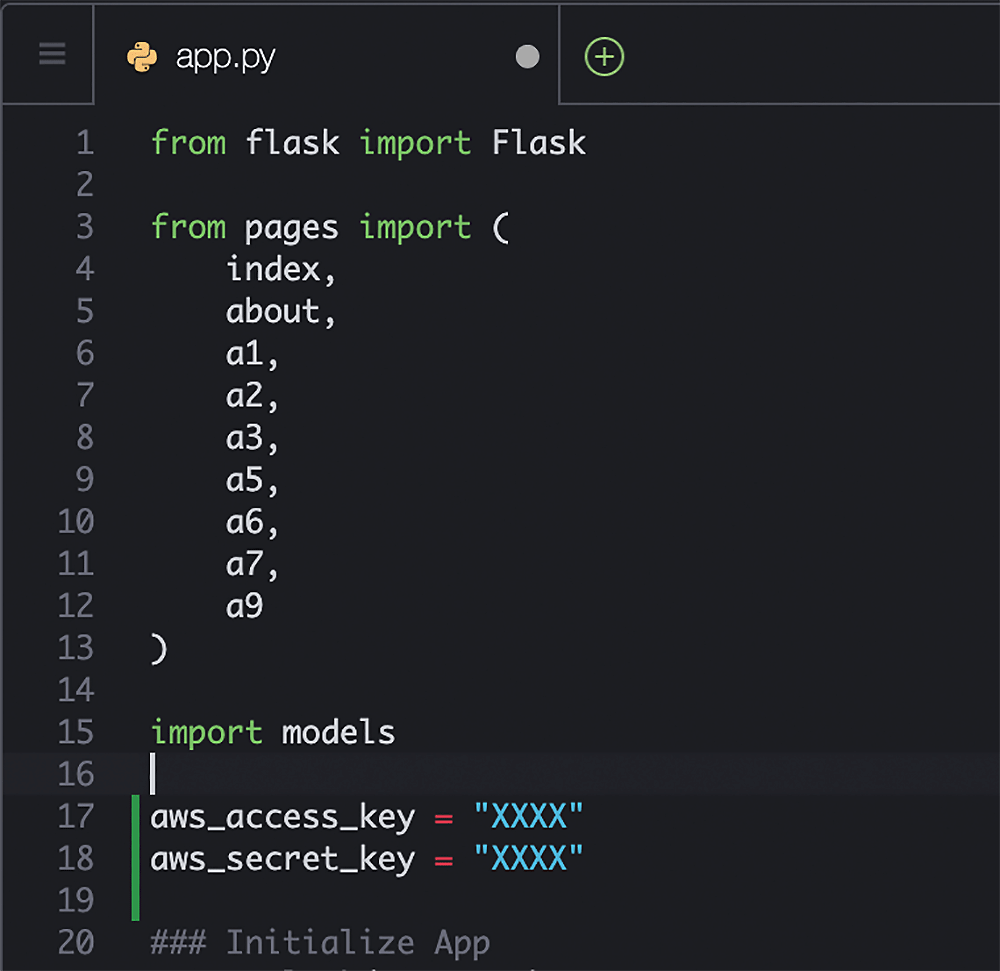The image size is (1000, 971).
Task: Add a new tab with the plus icon
Action: (604, 57)
